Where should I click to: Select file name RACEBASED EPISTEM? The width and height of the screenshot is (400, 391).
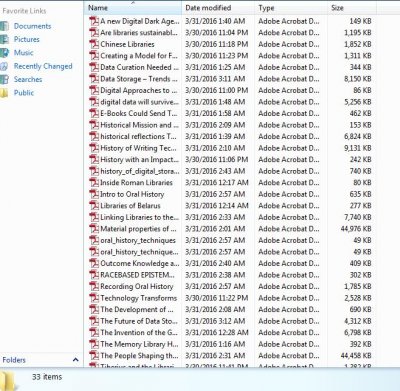[x=137, y=275]
